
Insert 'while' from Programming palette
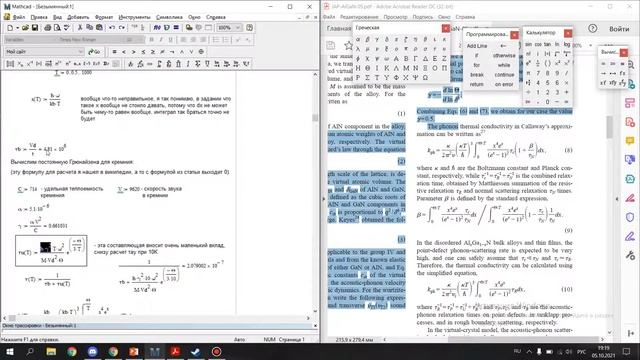pyautogui.click(x=504, y=65)
